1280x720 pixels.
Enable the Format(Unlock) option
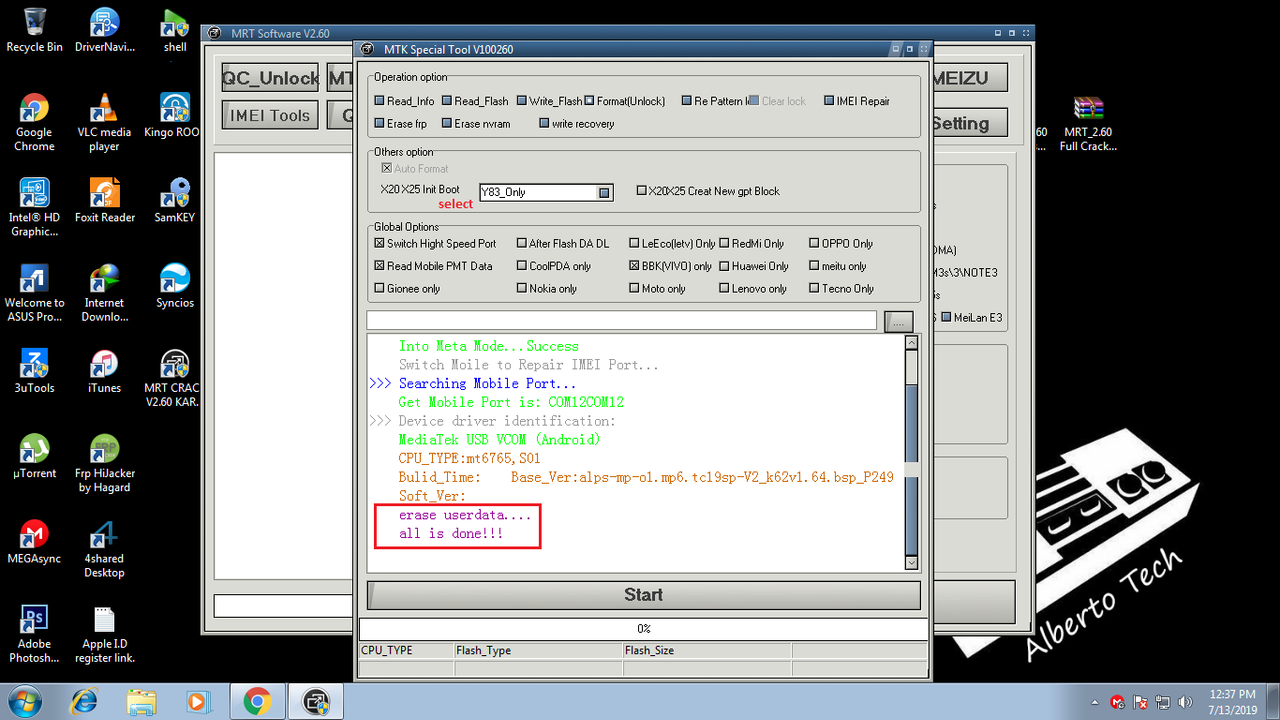[x=590, y=101]
